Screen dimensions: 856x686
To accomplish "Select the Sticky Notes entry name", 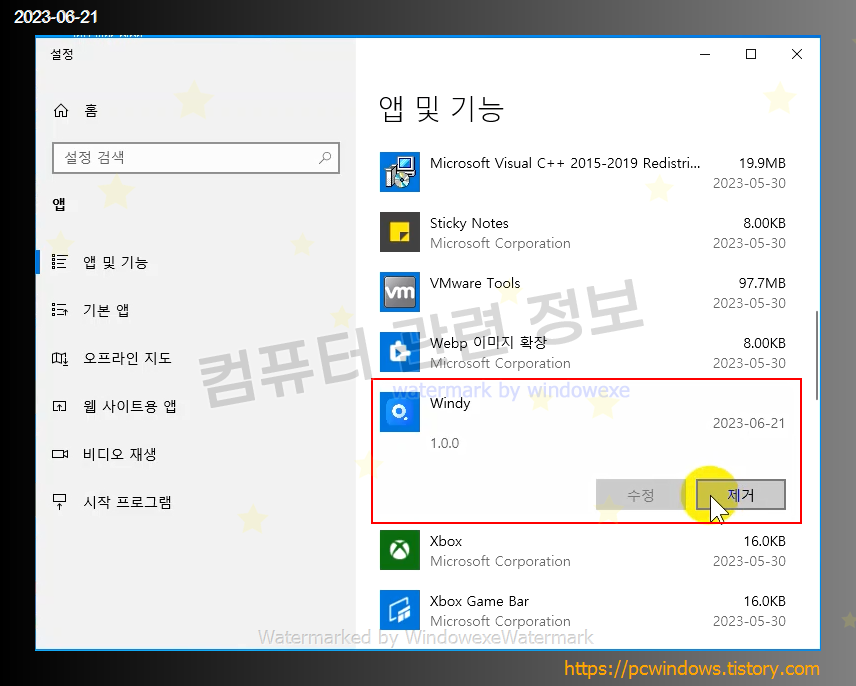I will click(x=469, y=223).
